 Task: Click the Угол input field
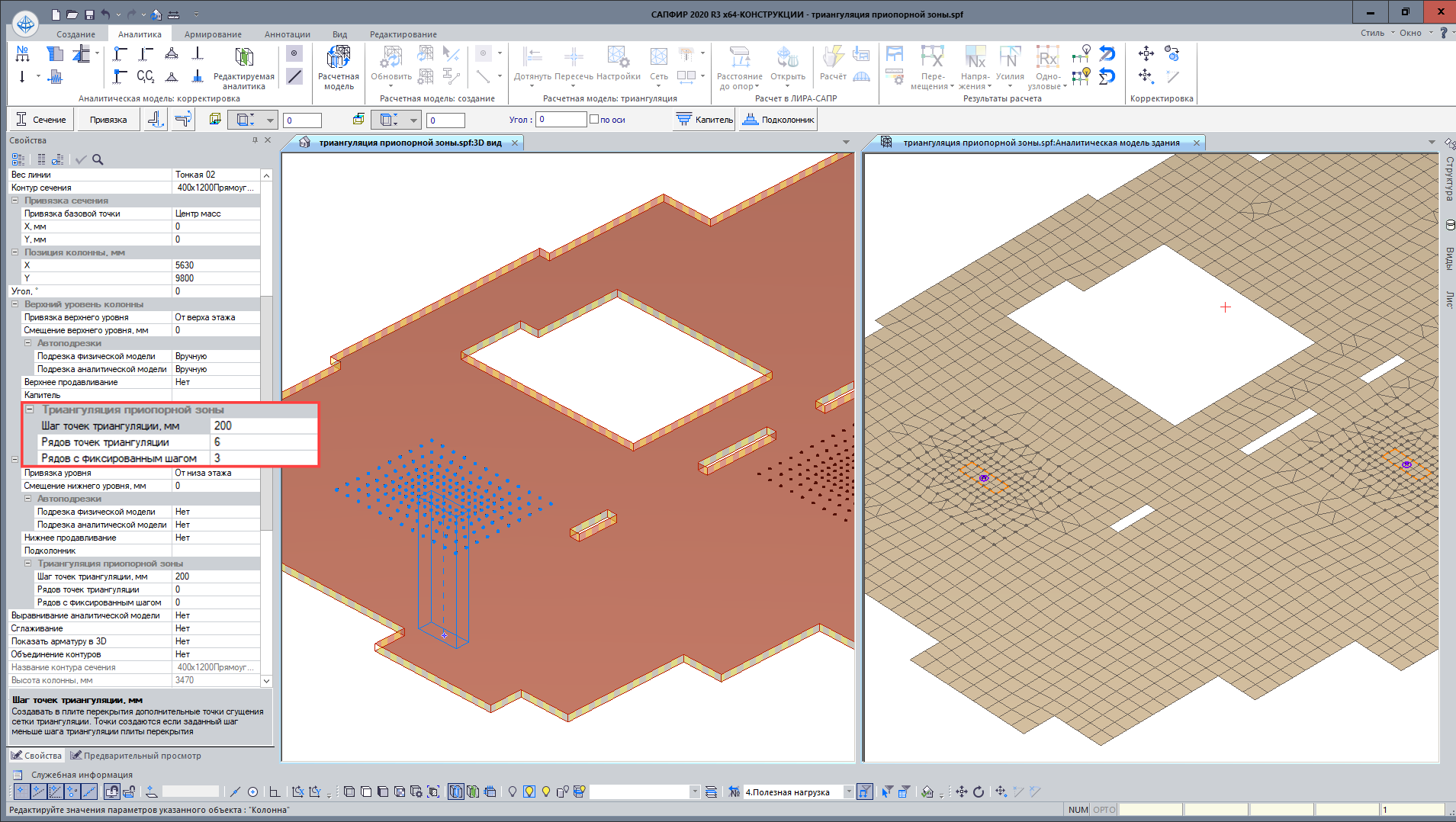pyautogui.click(x=561, y=120)
